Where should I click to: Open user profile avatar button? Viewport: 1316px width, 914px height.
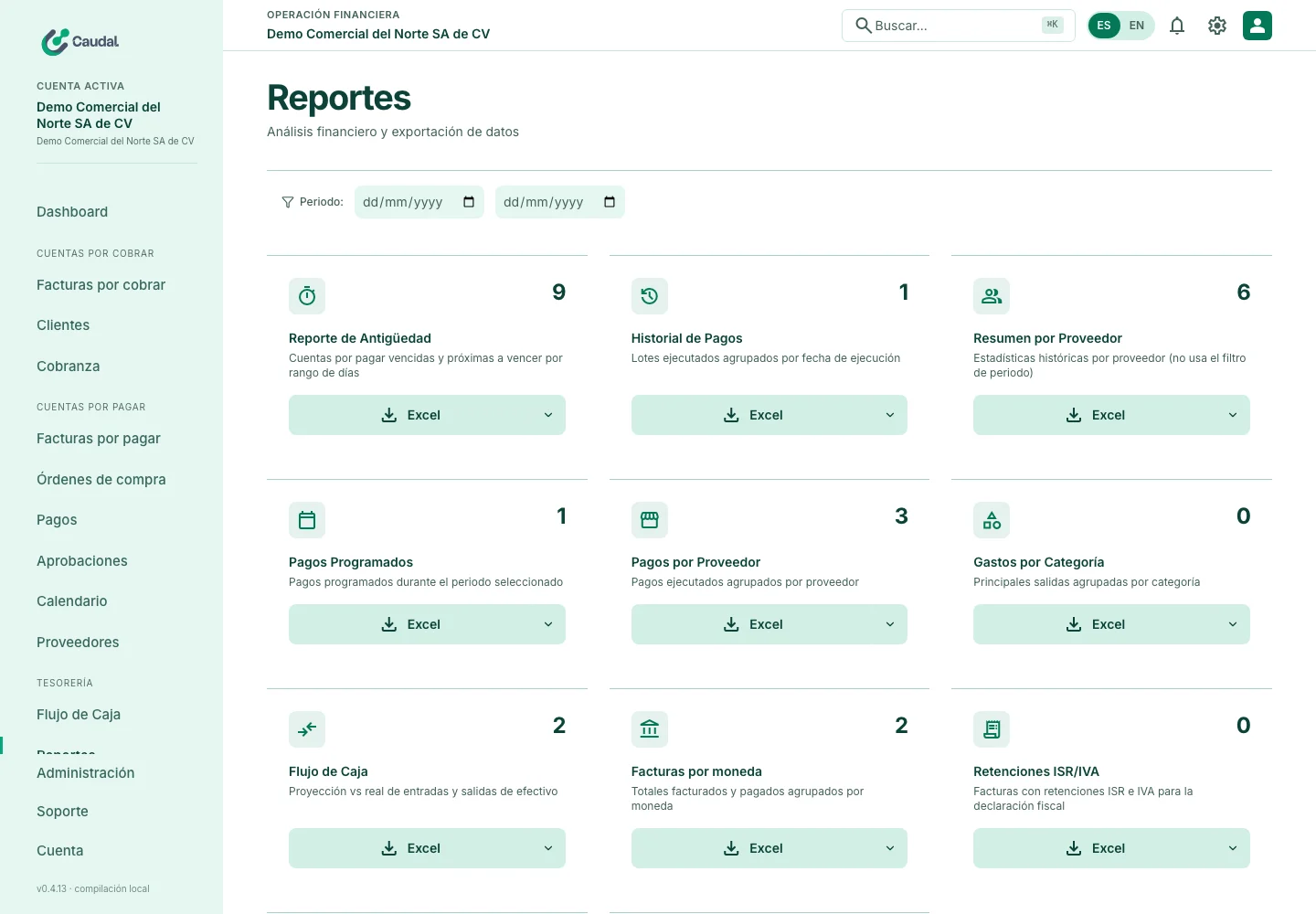tap(1258, 26)
